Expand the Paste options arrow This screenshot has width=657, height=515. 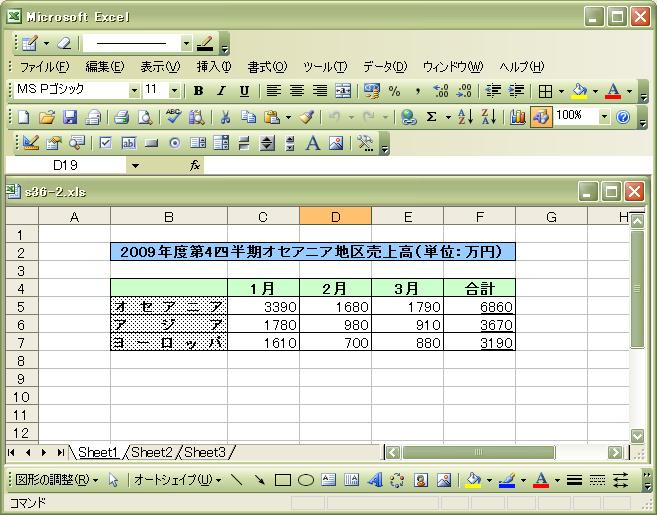pyautogui.click(x=288, y=117)
